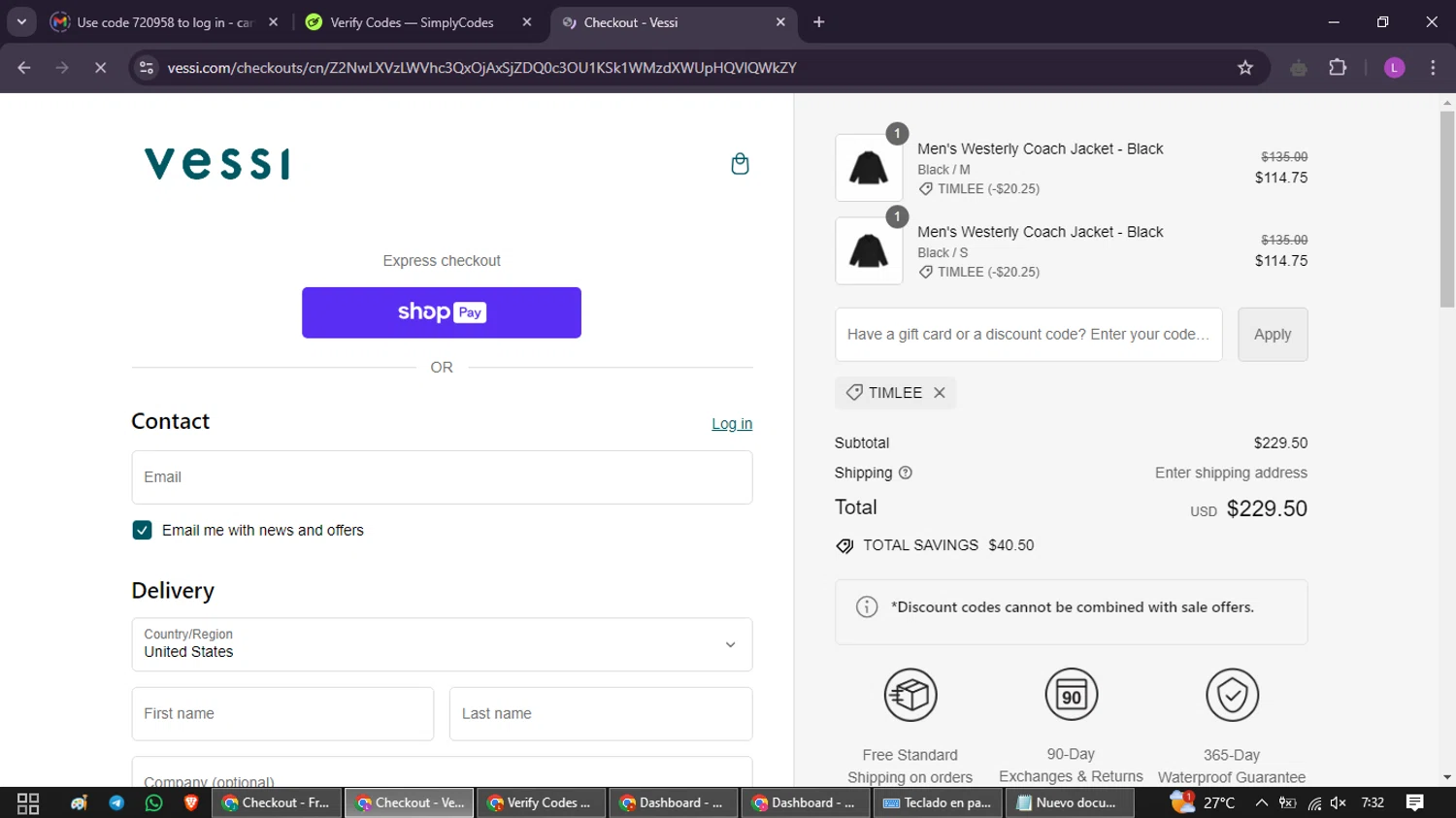The image size is (1456, 818).
Task: Remove the TIMLEE discount code
Action: tap(940, 393)
